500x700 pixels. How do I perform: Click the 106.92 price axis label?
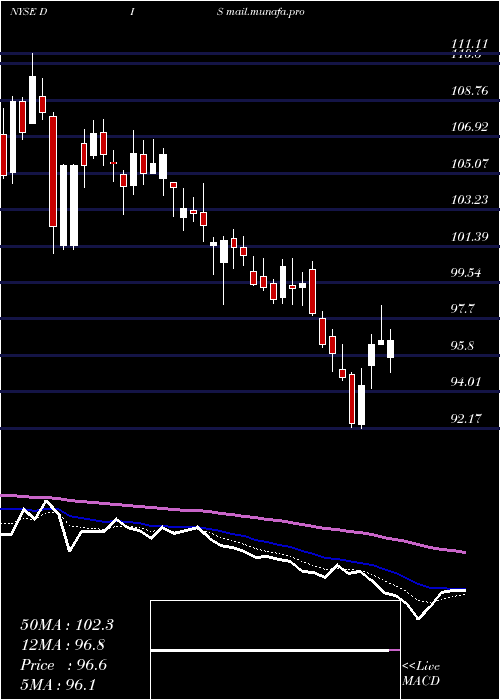tap(469, 127)
